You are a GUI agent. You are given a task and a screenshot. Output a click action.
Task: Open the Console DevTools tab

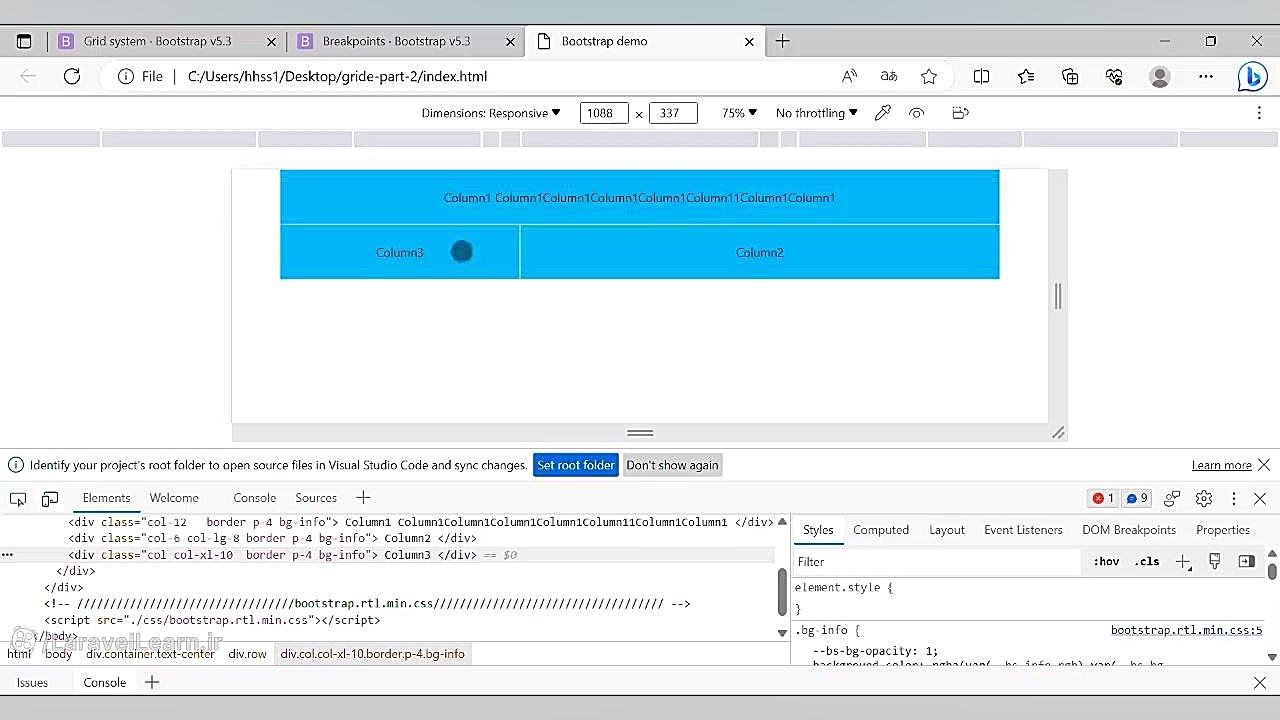[255, 498]
